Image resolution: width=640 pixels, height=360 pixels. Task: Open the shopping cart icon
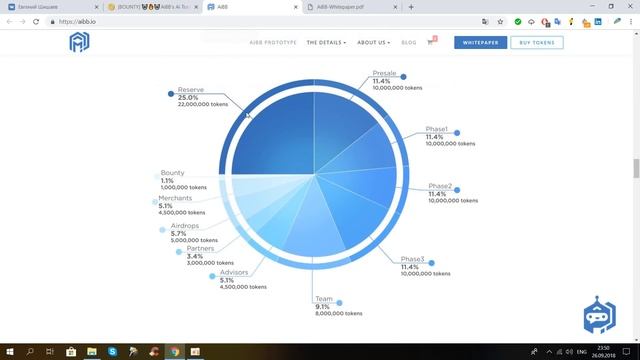(x=430, y=42)
